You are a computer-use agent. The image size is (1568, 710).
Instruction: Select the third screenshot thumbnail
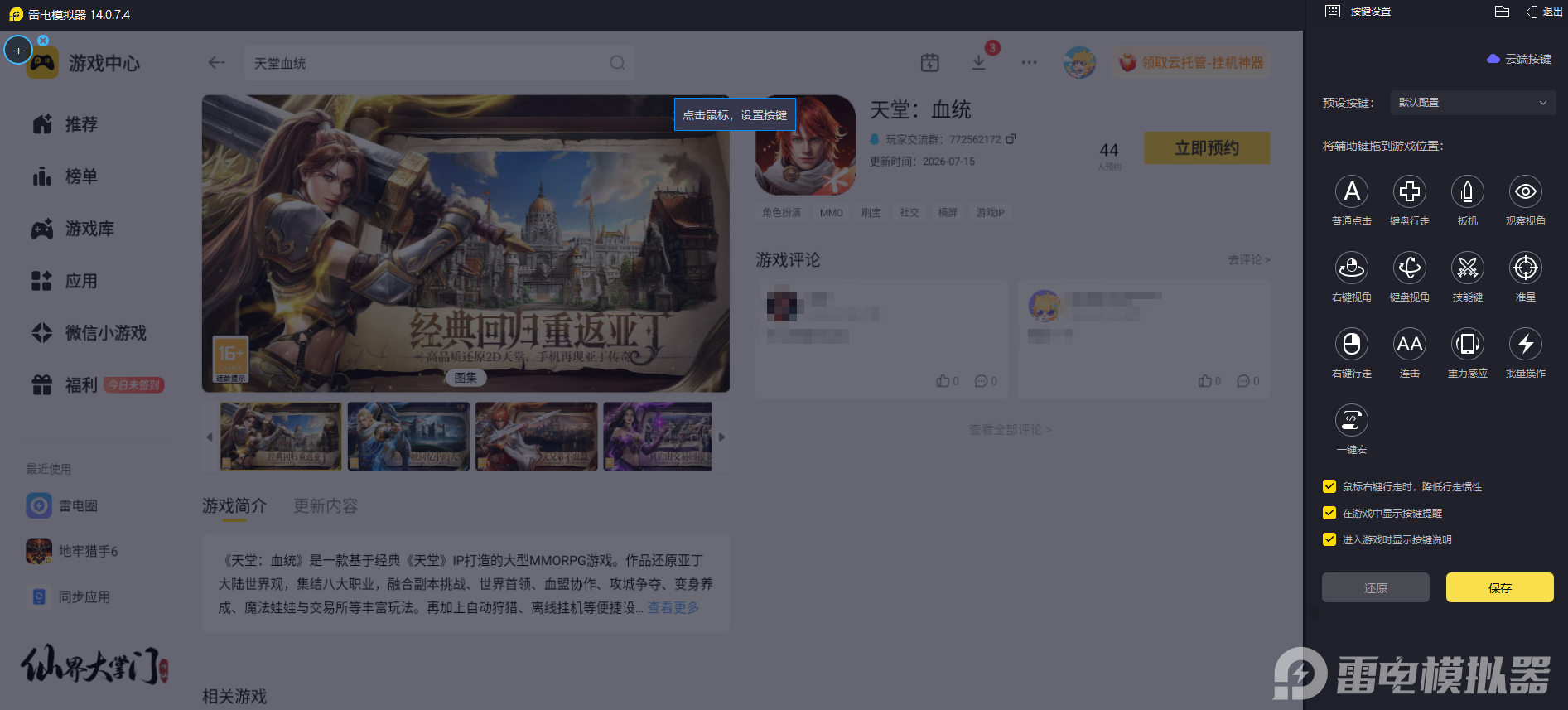[x=537, y=437]
